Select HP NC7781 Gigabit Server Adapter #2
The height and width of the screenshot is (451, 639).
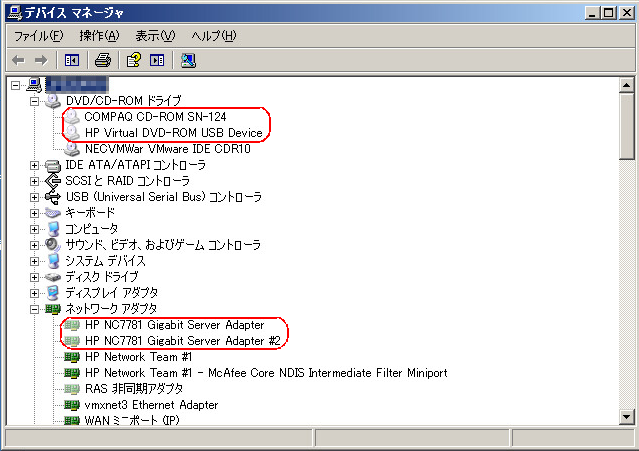coord(183,341)
